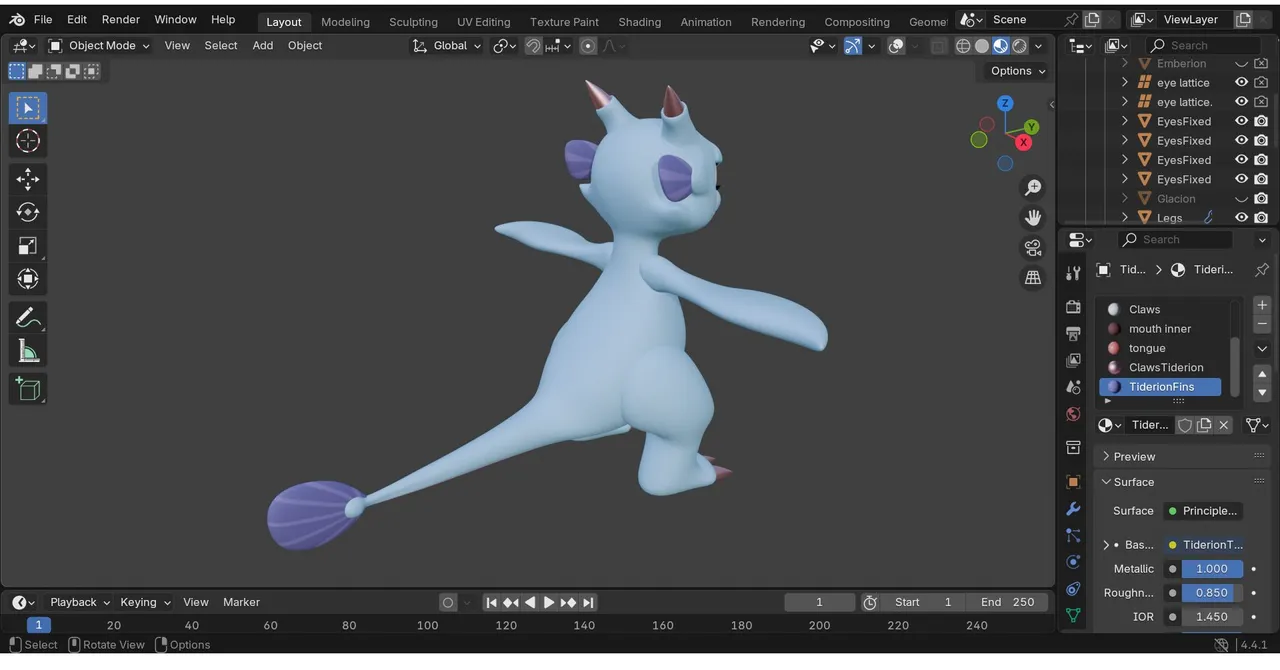Switch to wireframe shading mode
The image size is (1280, 670).
[x=963, y=45]
